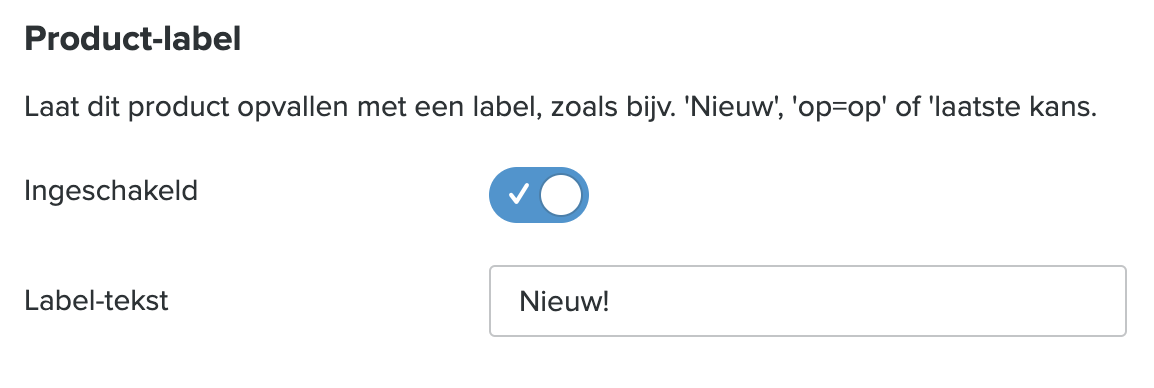Place cursor on the 'Nieuw!' text in field
Screen dimensions: 1154x388
click(x=564, y=301)
